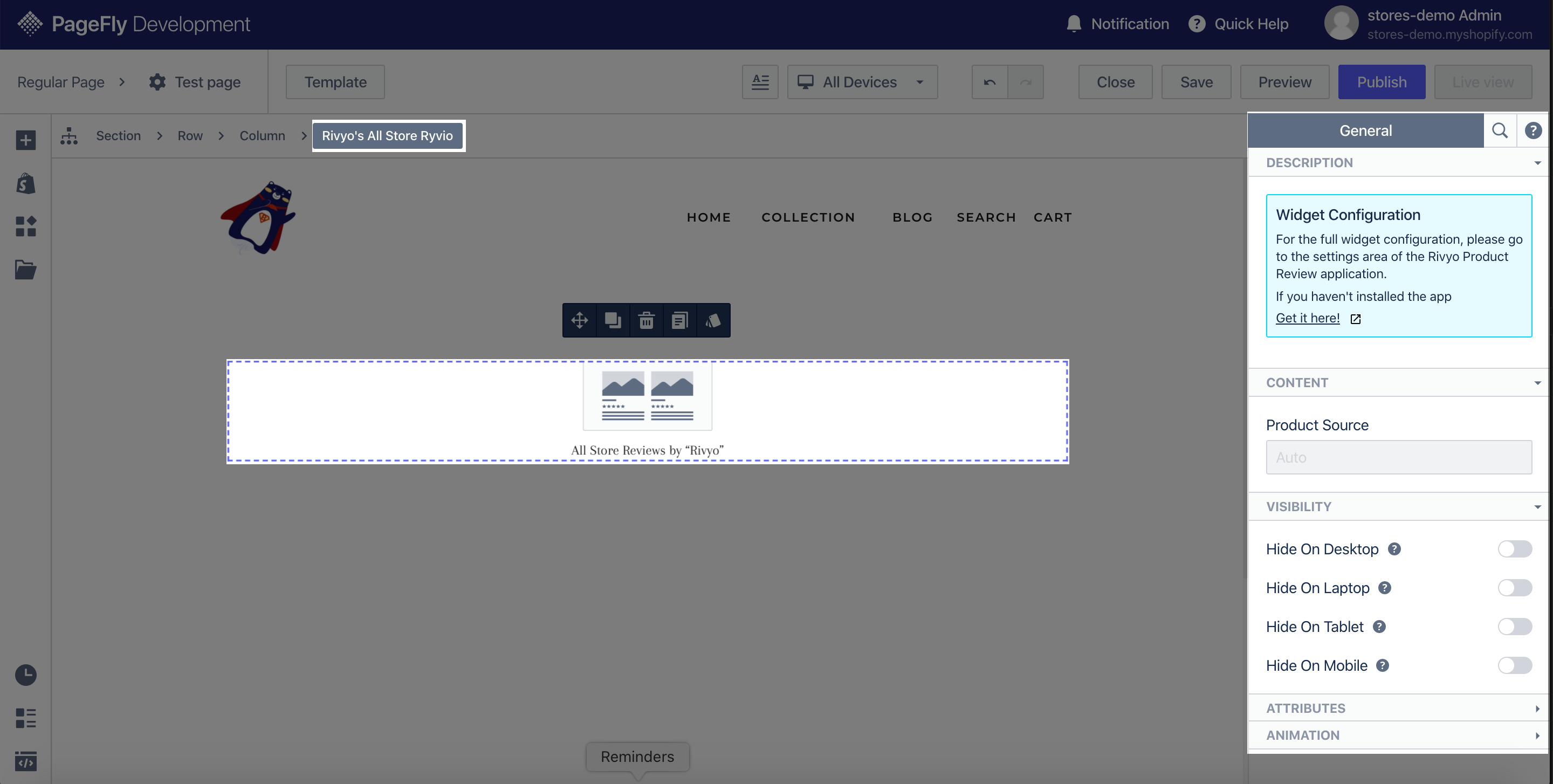
Task: Click the Live view button
Action: [x=1483, y=82]
